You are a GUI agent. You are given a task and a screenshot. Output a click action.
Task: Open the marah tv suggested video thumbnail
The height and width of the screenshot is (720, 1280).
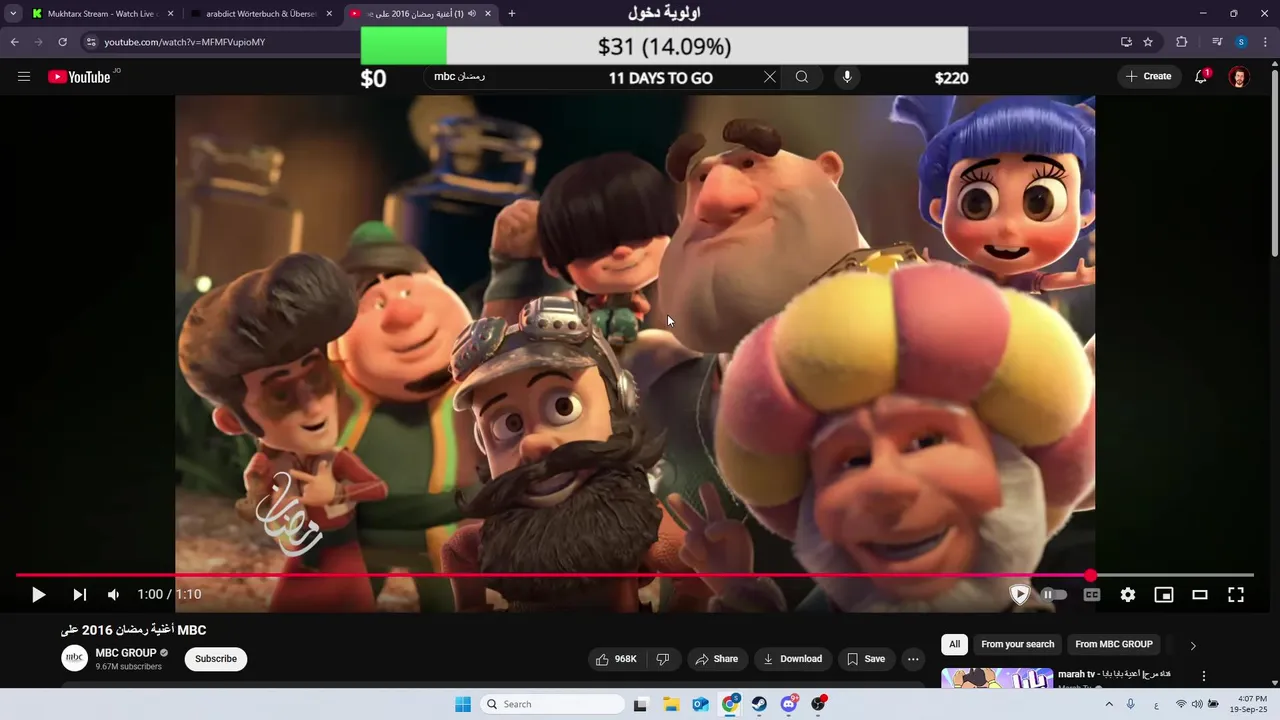(x=997, y=678)
